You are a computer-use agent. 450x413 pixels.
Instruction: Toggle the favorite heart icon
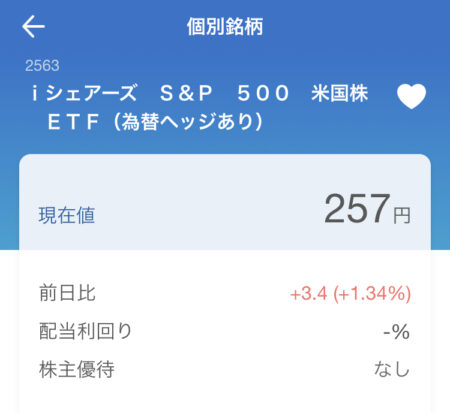(411, 96)
